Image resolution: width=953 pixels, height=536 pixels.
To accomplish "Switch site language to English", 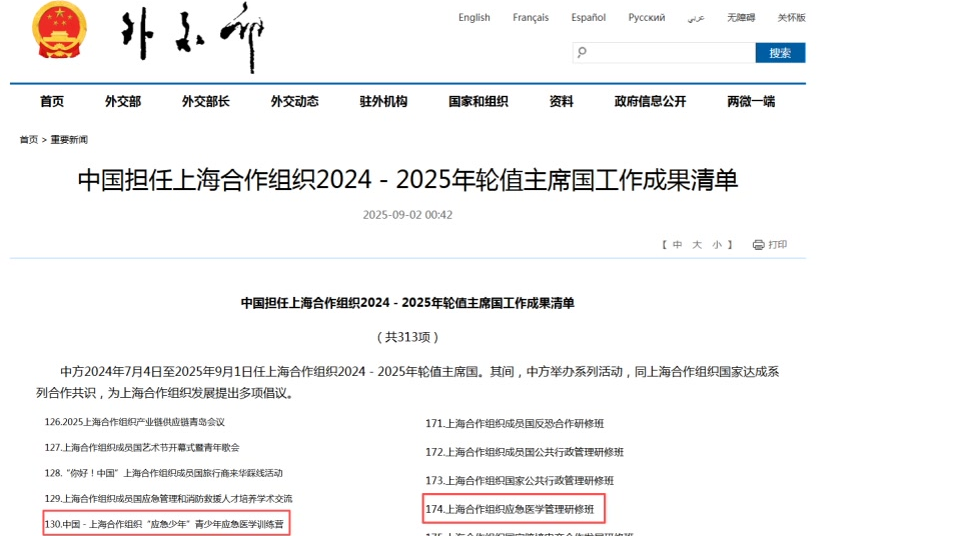I will (474, 18).
